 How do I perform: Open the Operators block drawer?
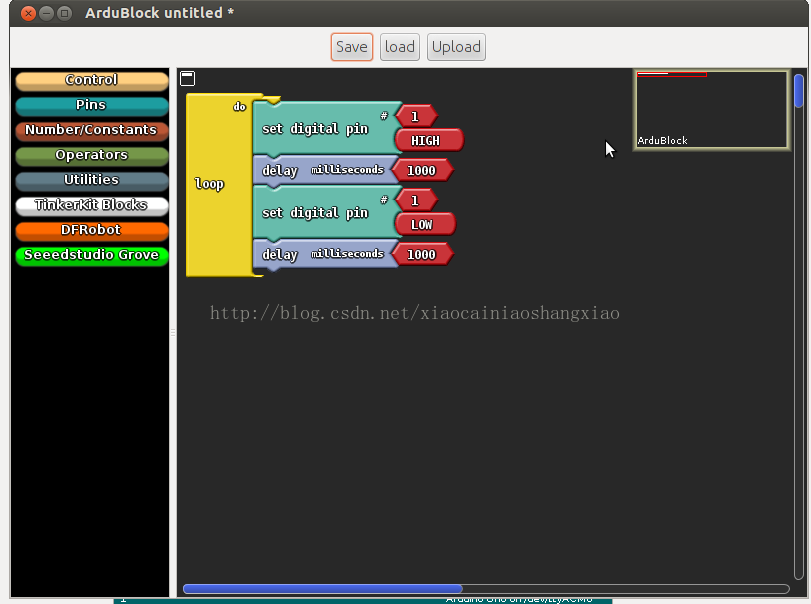(92, 155)
